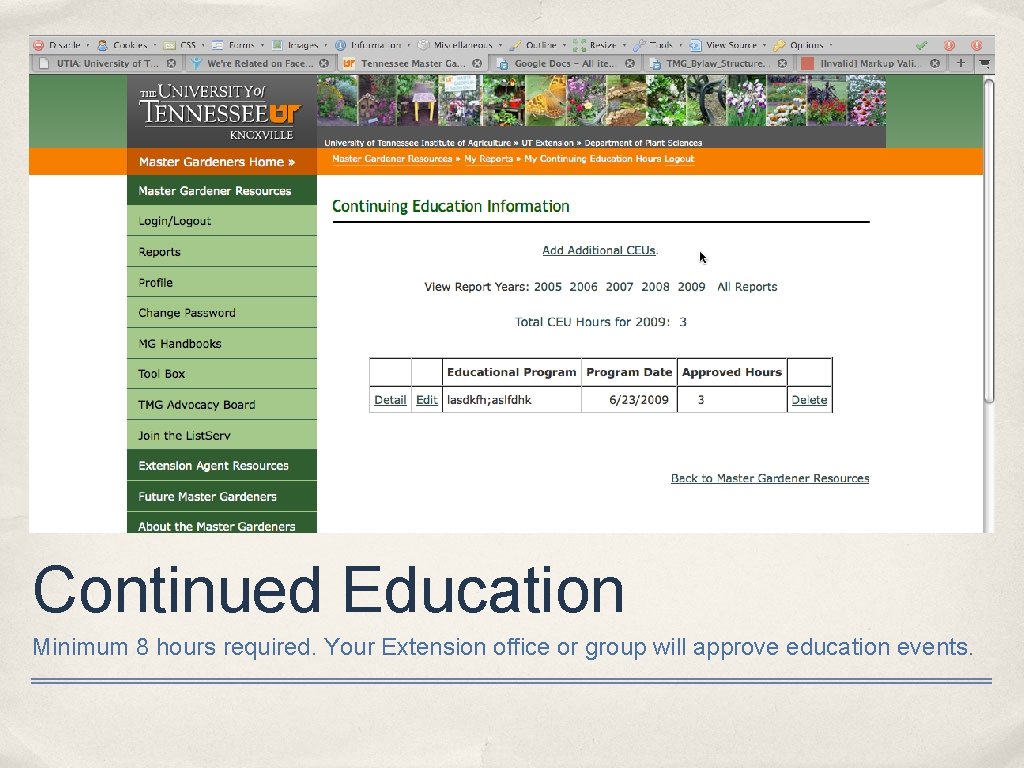The width and height of the screenshot is (1024, 768).
Task: View the 2006 report year
Action: click(583, 287)
